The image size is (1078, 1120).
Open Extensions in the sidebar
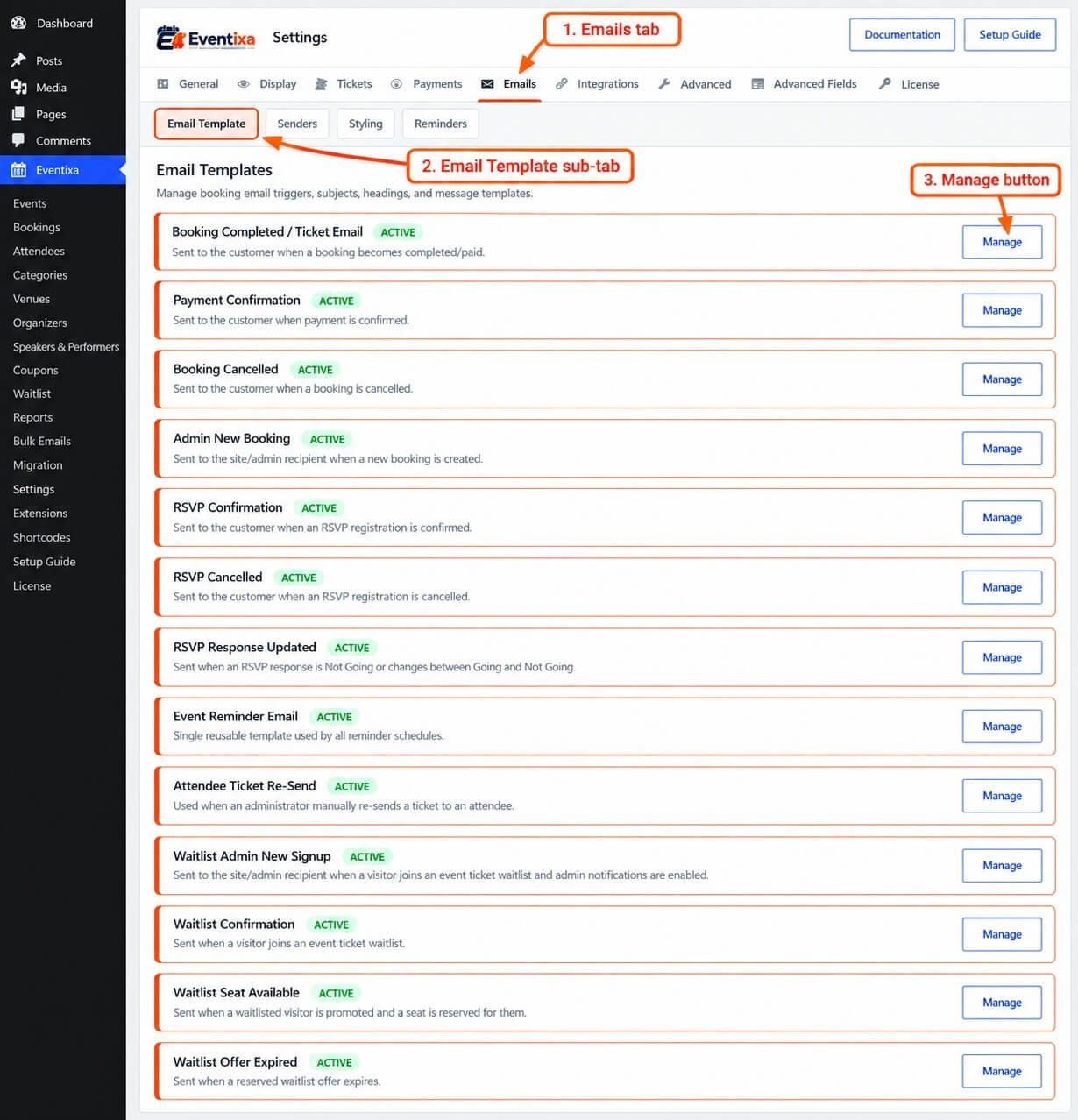tap(40, 514)
